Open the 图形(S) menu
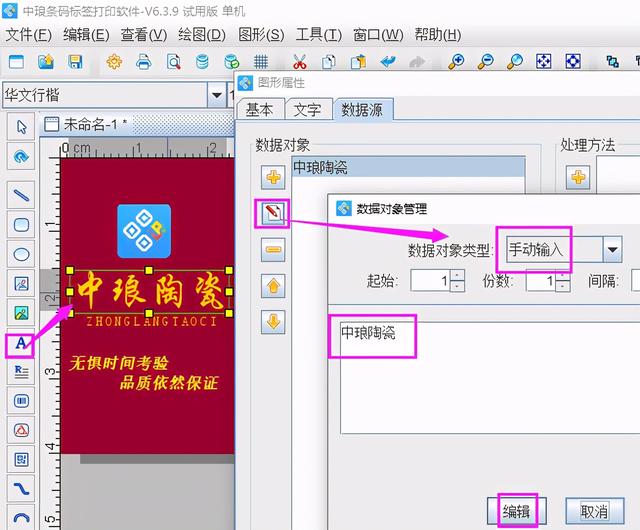The image size is (640, 530). (261, 35)
